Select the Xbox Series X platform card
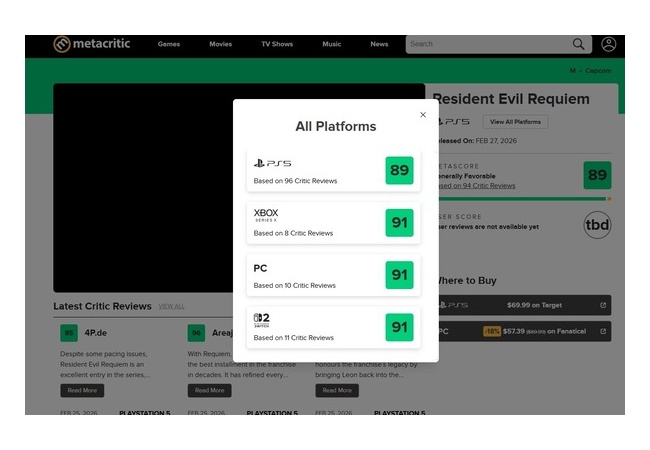650x450 pixels. tap(334, 223)
